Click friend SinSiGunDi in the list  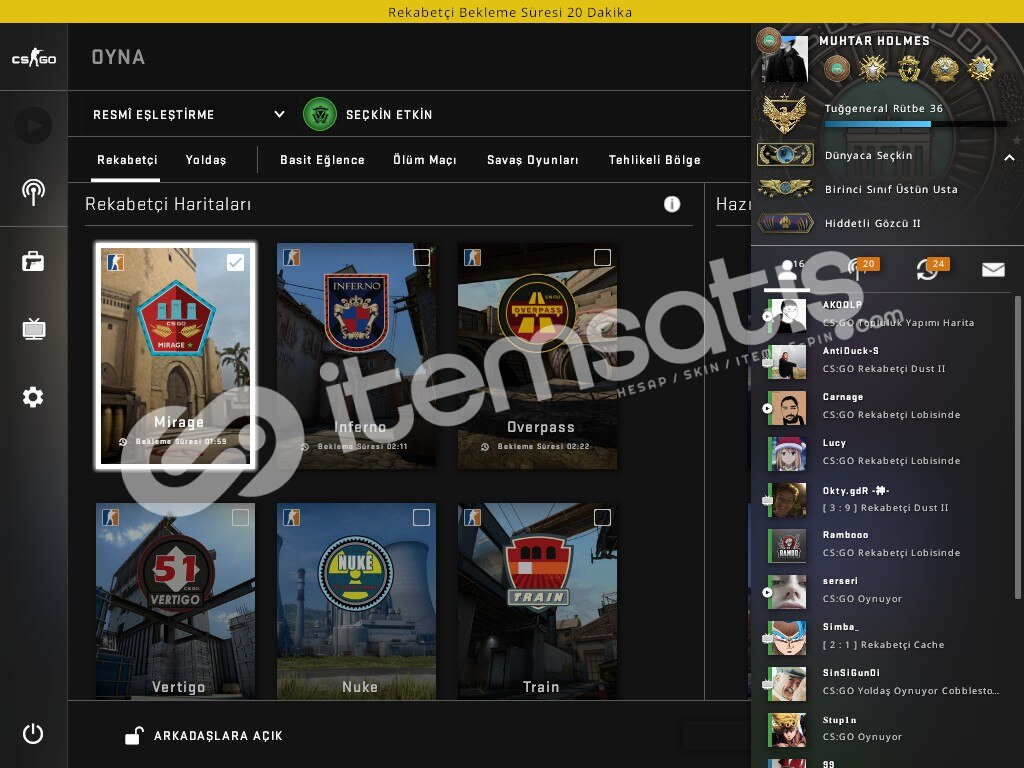888,682
